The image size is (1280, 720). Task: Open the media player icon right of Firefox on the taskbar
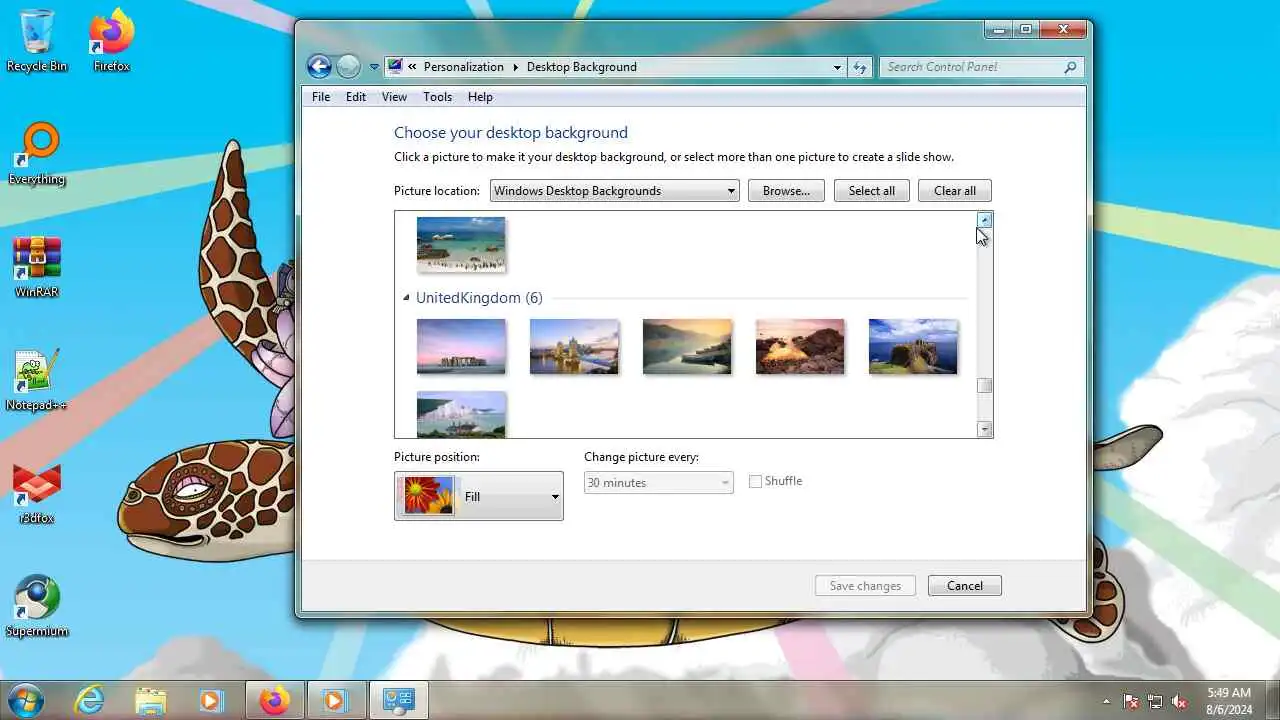[x=334, y=700]
